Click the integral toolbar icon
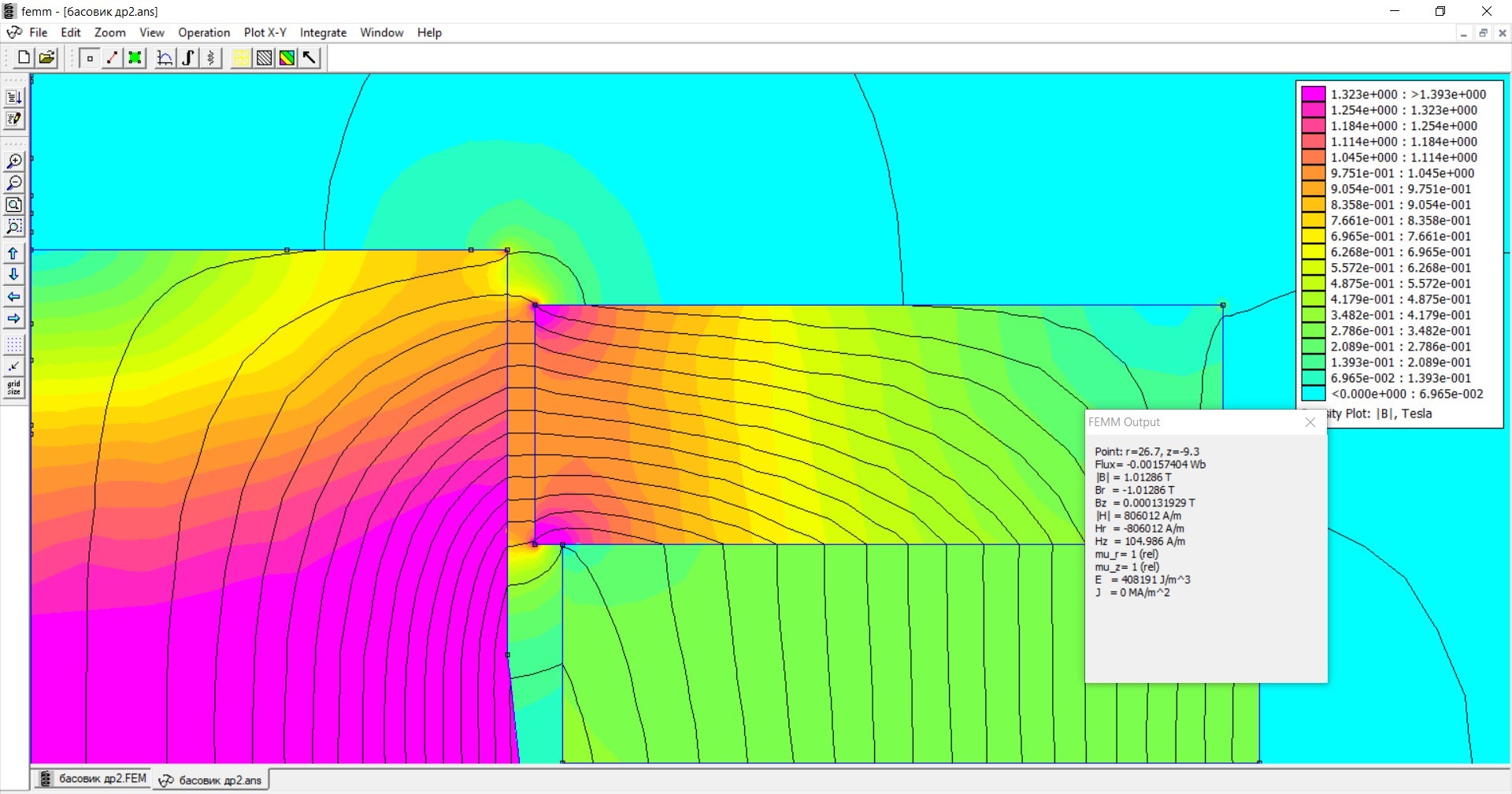 [x=188, y=58]
